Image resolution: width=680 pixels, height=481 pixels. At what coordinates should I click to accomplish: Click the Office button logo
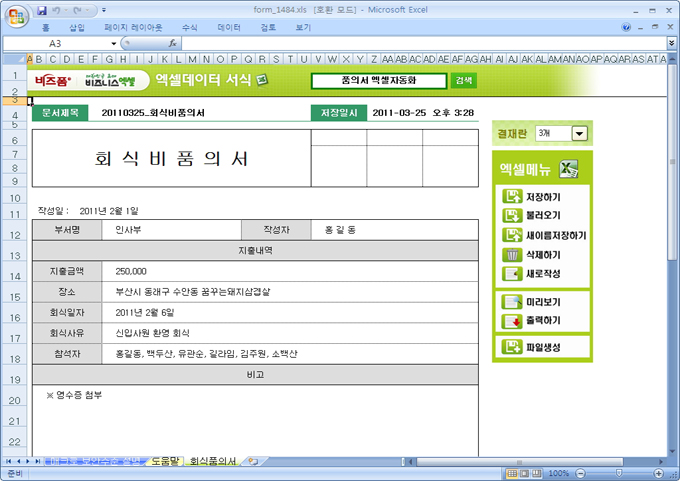17,16
